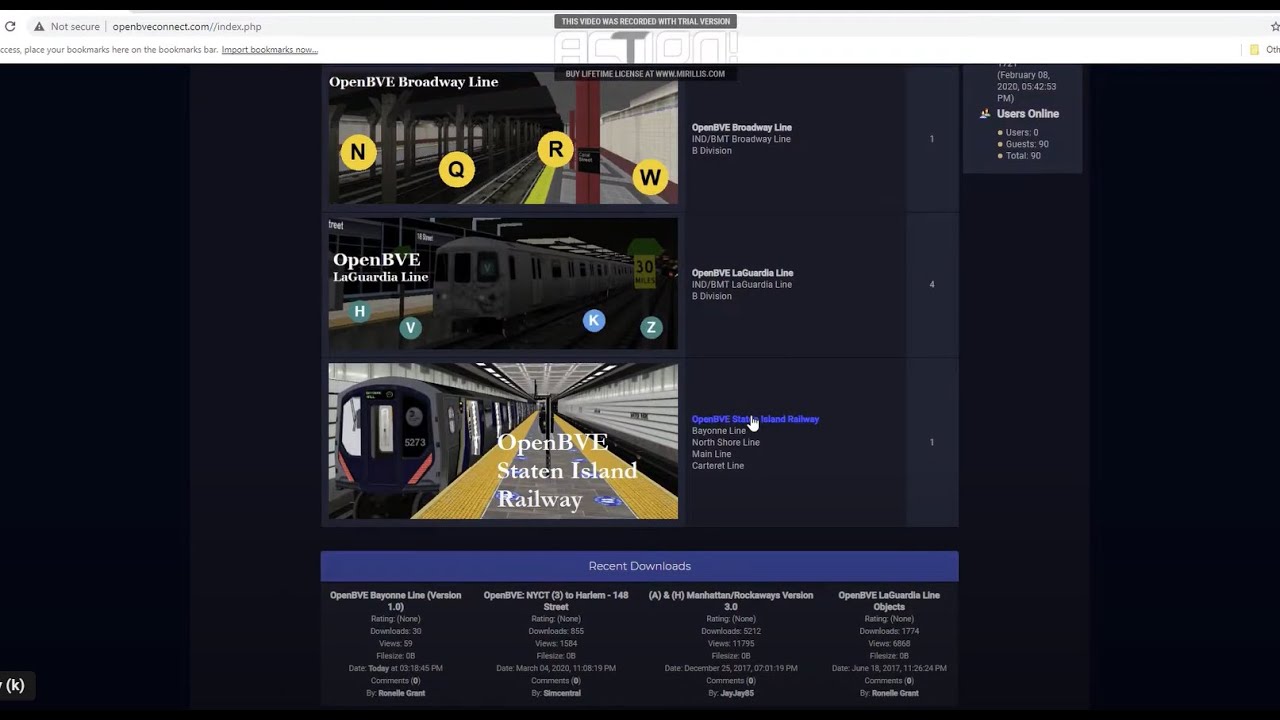Image resolution: width=1280 pixels, height=720 pixels.
Task: Click 'B Division' under LaGuardia Line
Action: [712, 297]
